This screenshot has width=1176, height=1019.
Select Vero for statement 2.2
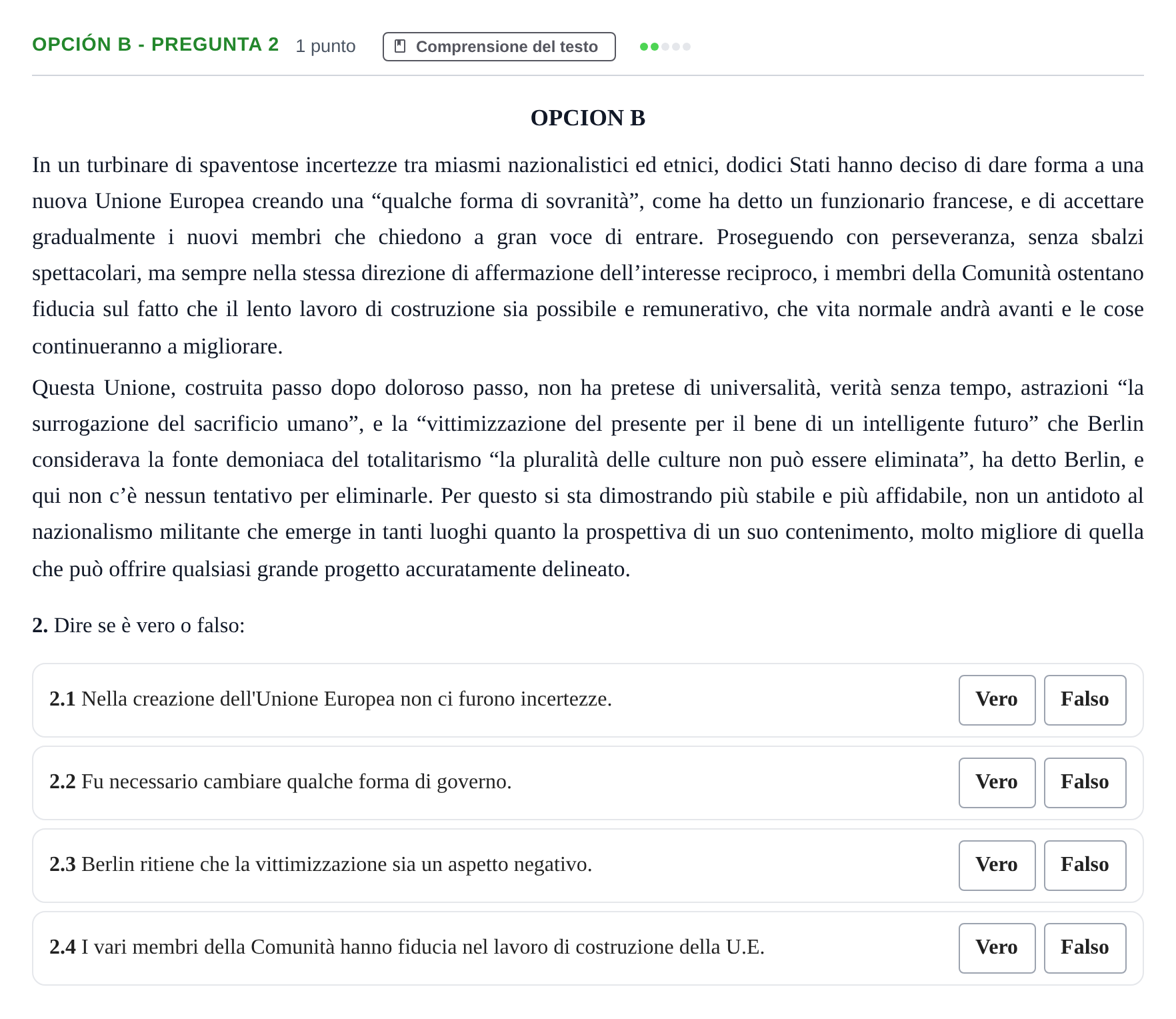point(997,782)
